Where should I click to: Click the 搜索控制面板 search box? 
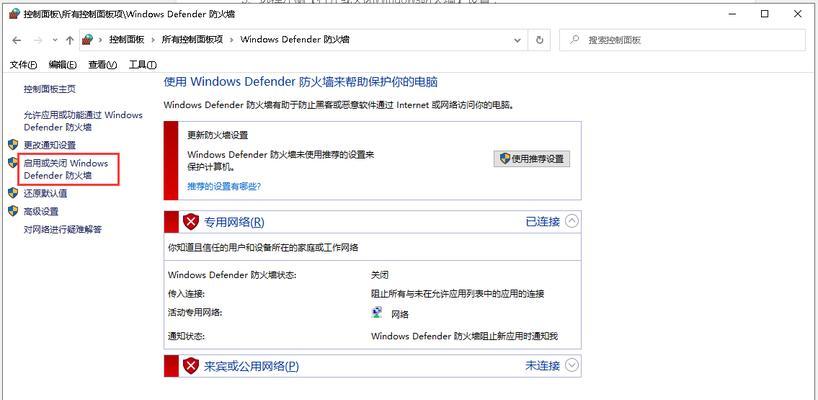click(682, 40)
